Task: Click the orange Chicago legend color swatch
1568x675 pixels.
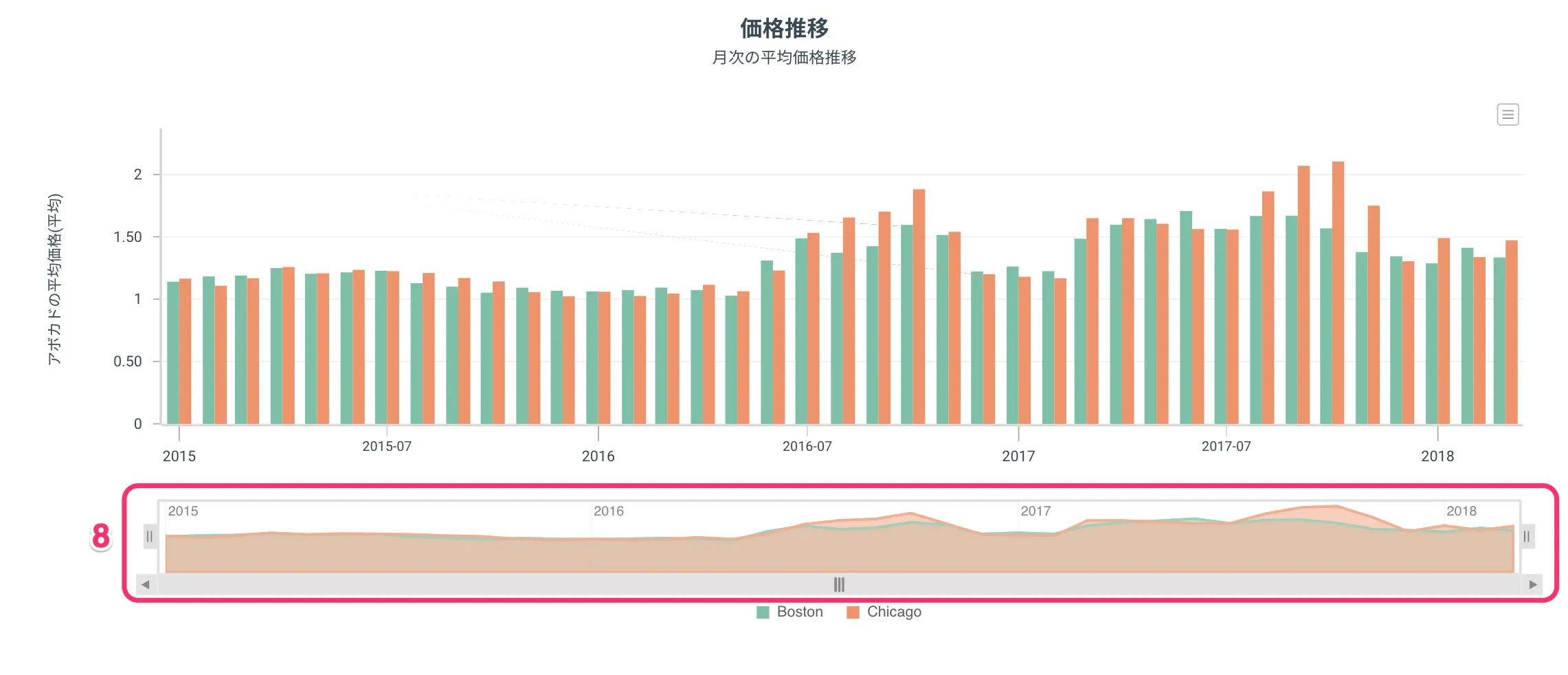Action: coord(853,612)
